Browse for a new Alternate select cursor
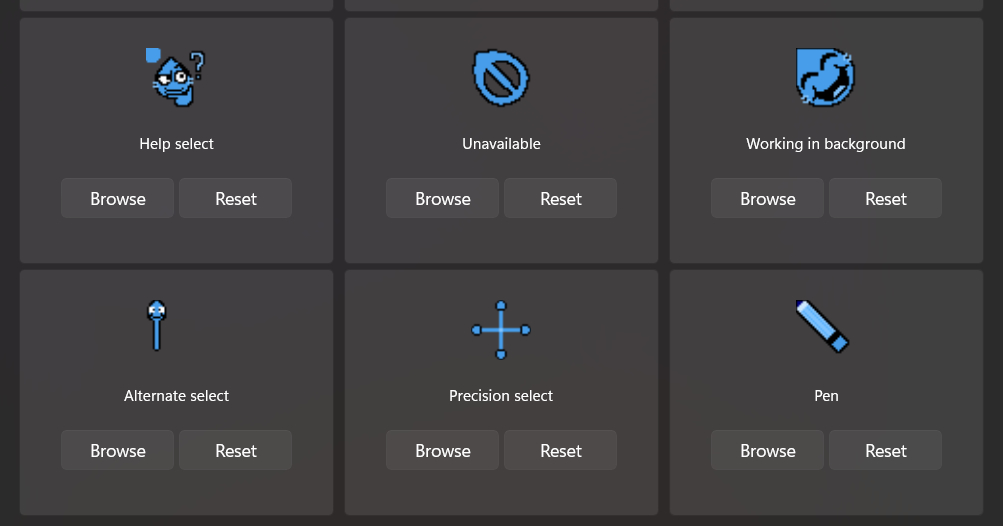 (x=118, y=450)
